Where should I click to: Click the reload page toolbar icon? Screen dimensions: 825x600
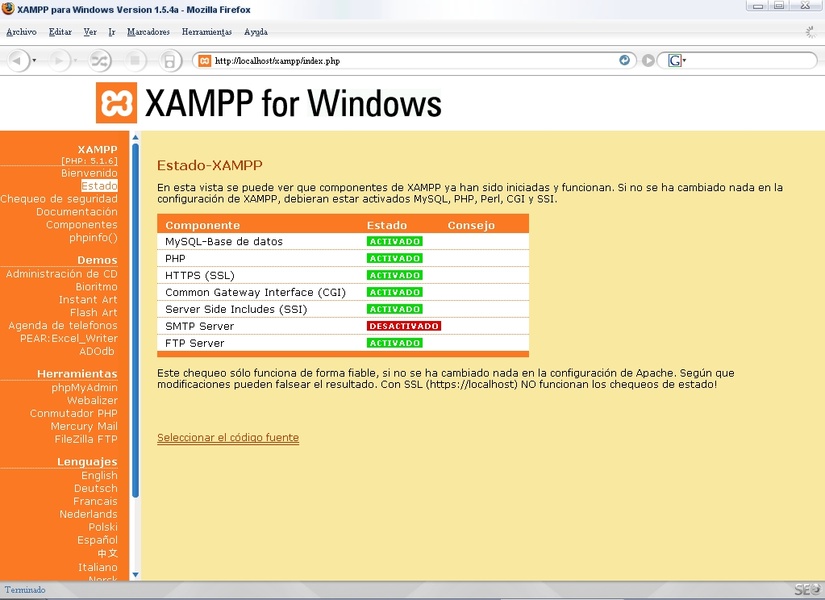[99, 61]
